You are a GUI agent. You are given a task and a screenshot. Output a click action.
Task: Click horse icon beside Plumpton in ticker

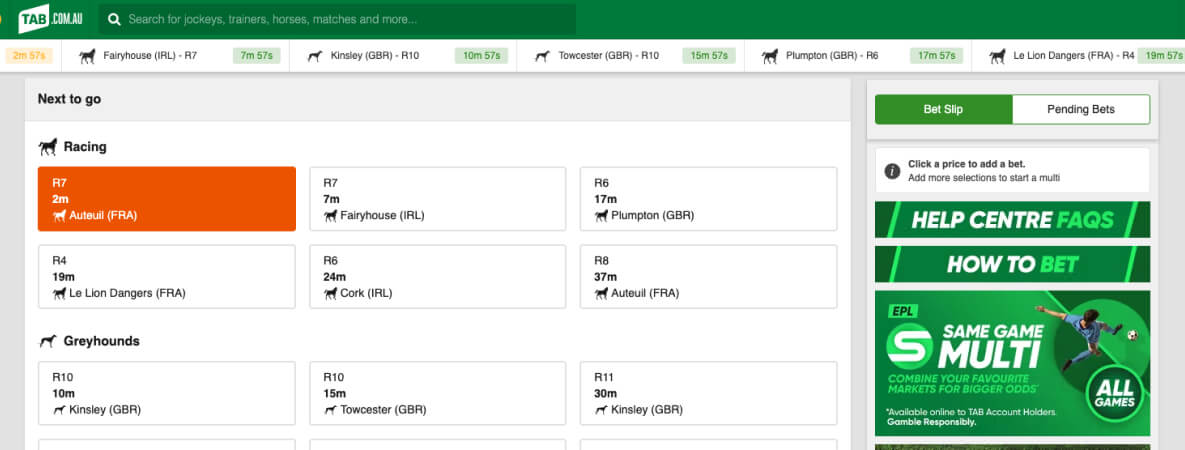pos(770,56)
